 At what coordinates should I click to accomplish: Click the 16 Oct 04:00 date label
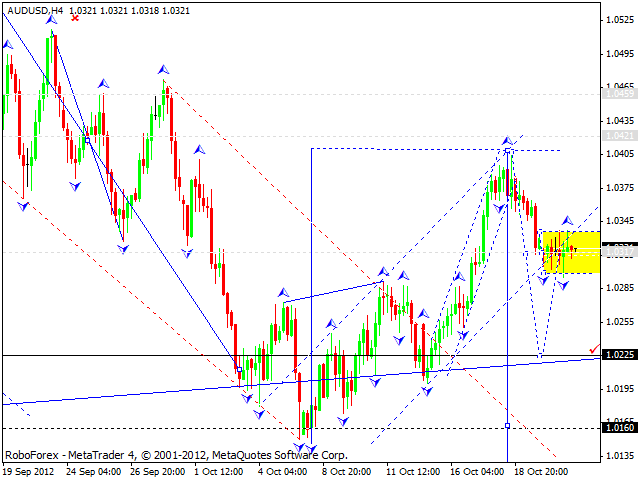[x=477, y=472]
